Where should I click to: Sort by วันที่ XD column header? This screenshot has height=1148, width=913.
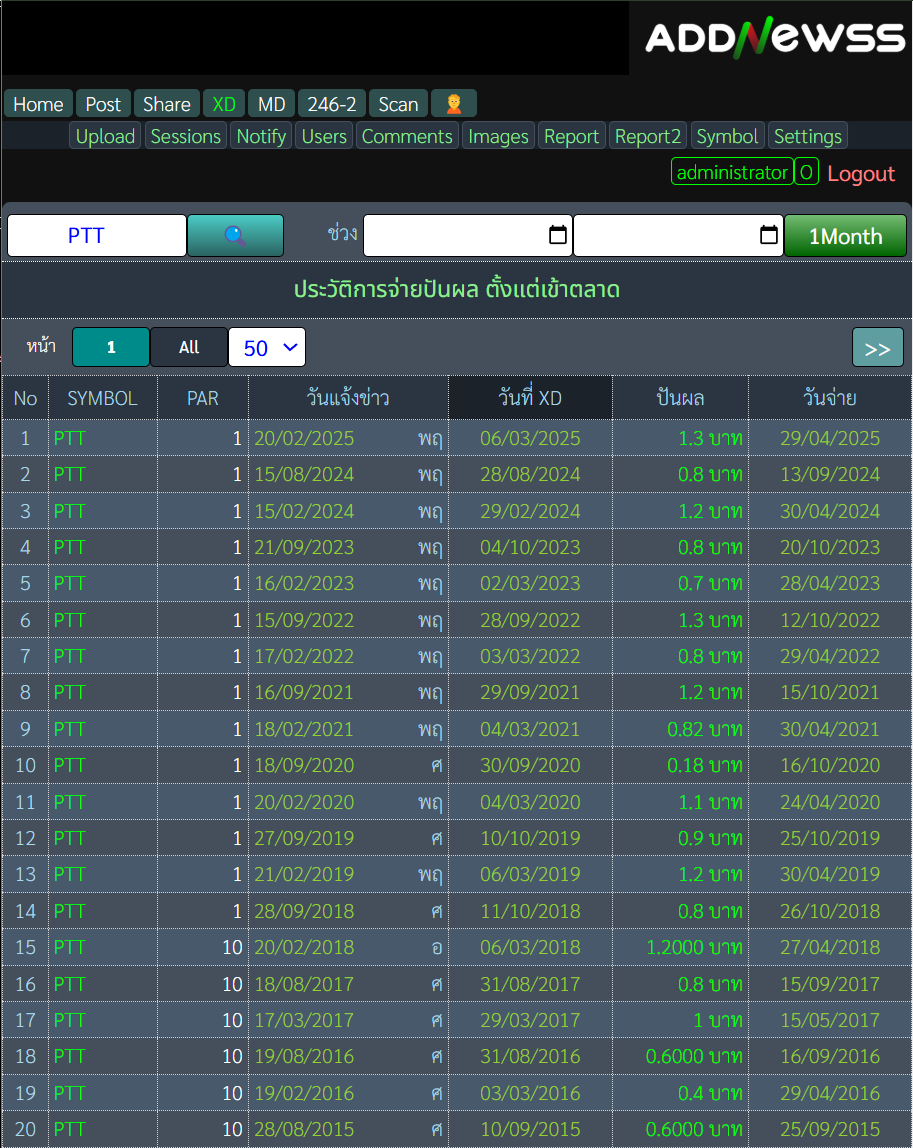click(x=530, y=398)
